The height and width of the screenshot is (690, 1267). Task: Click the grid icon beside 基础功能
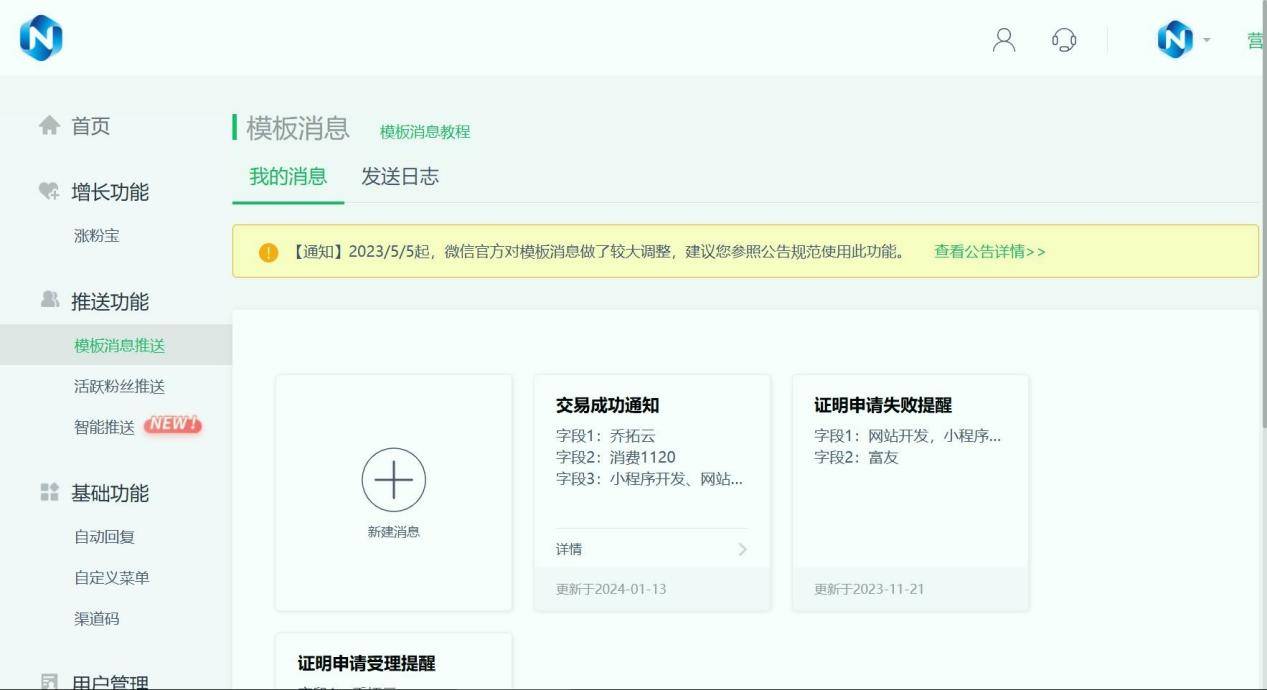point(49,493)
